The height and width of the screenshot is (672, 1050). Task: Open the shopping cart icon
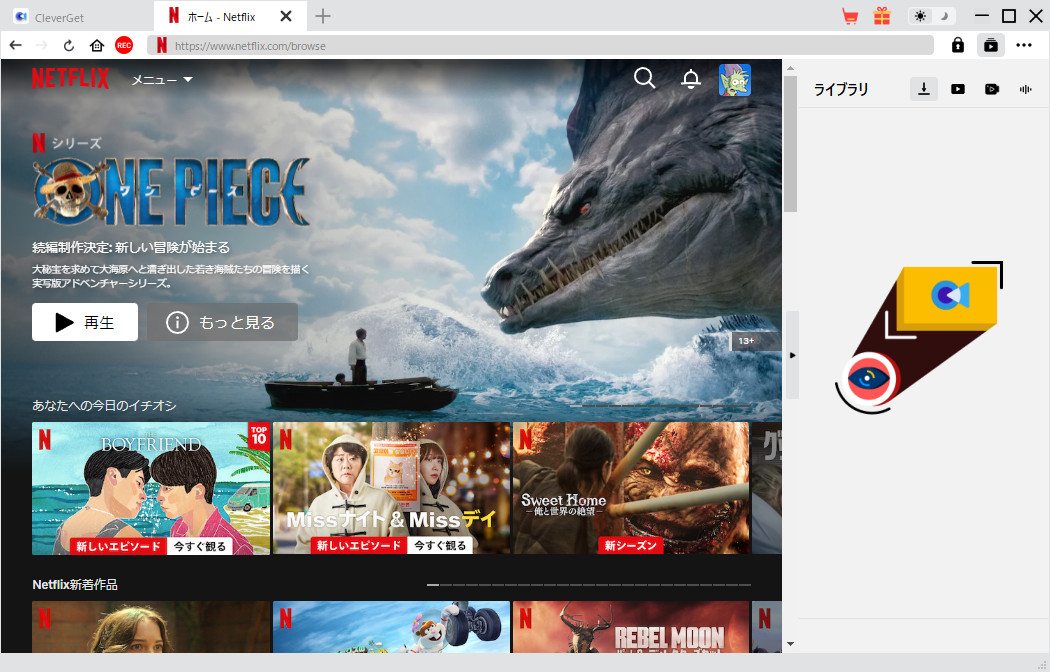point(850,16)
